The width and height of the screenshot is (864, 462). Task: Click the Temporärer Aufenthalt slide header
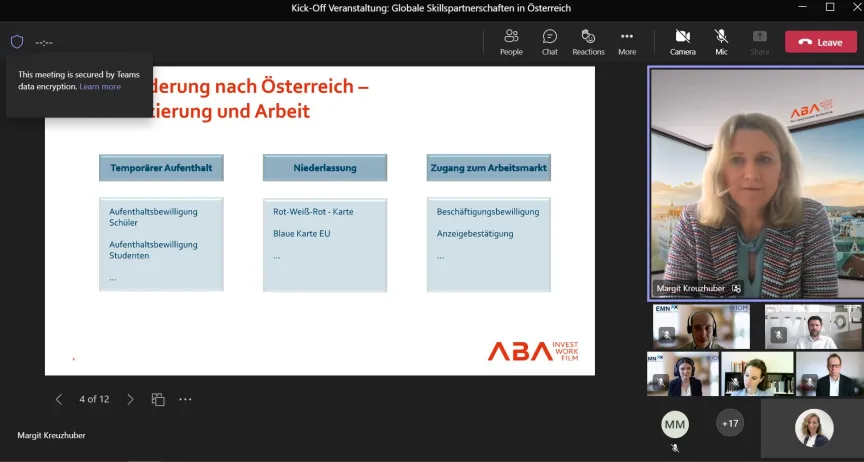pyautogui.click(x=161, y=168)
